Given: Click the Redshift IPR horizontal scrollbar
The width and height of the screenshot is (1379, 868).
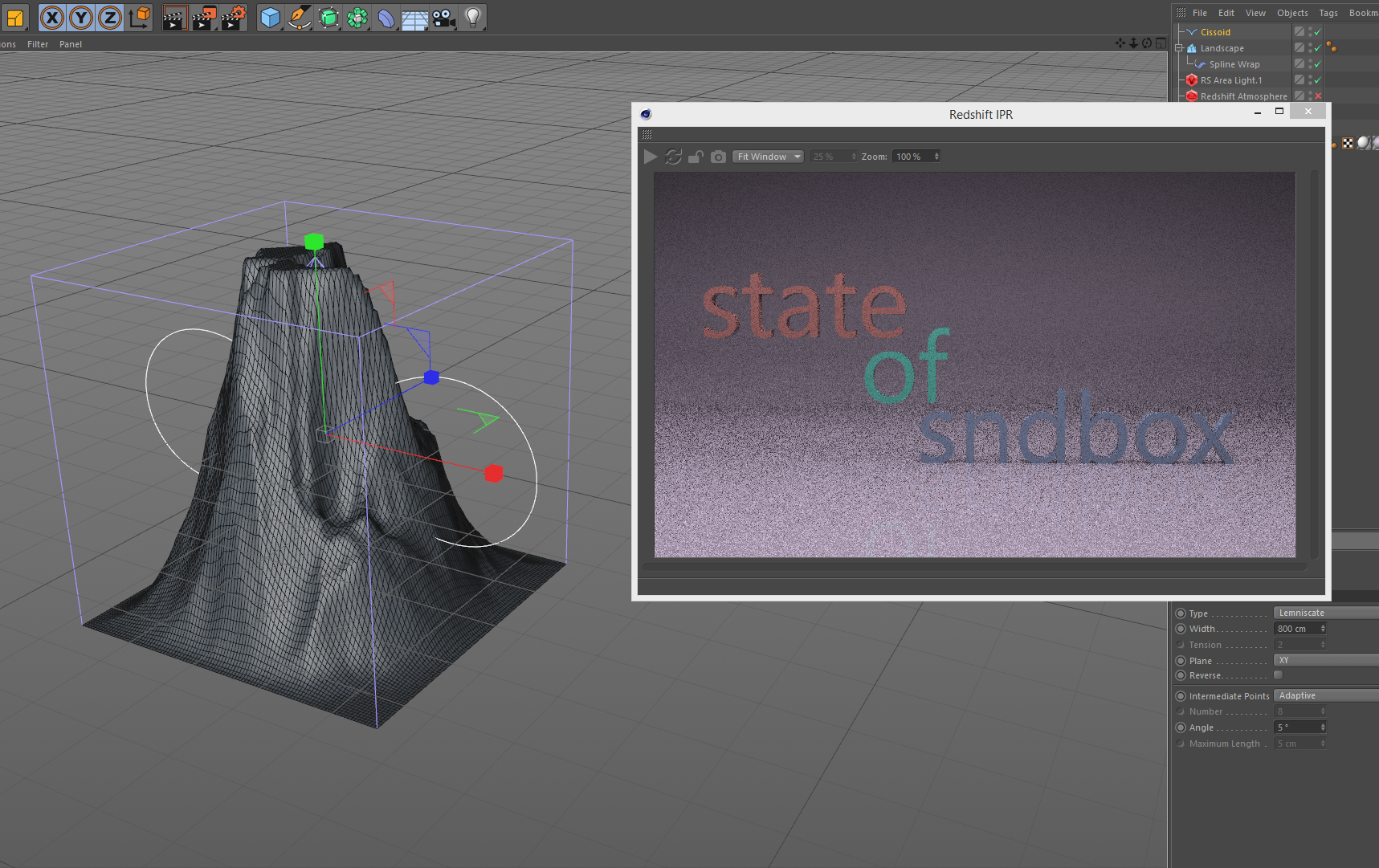Looking at the screenshot, I should (x=974, y=566).
